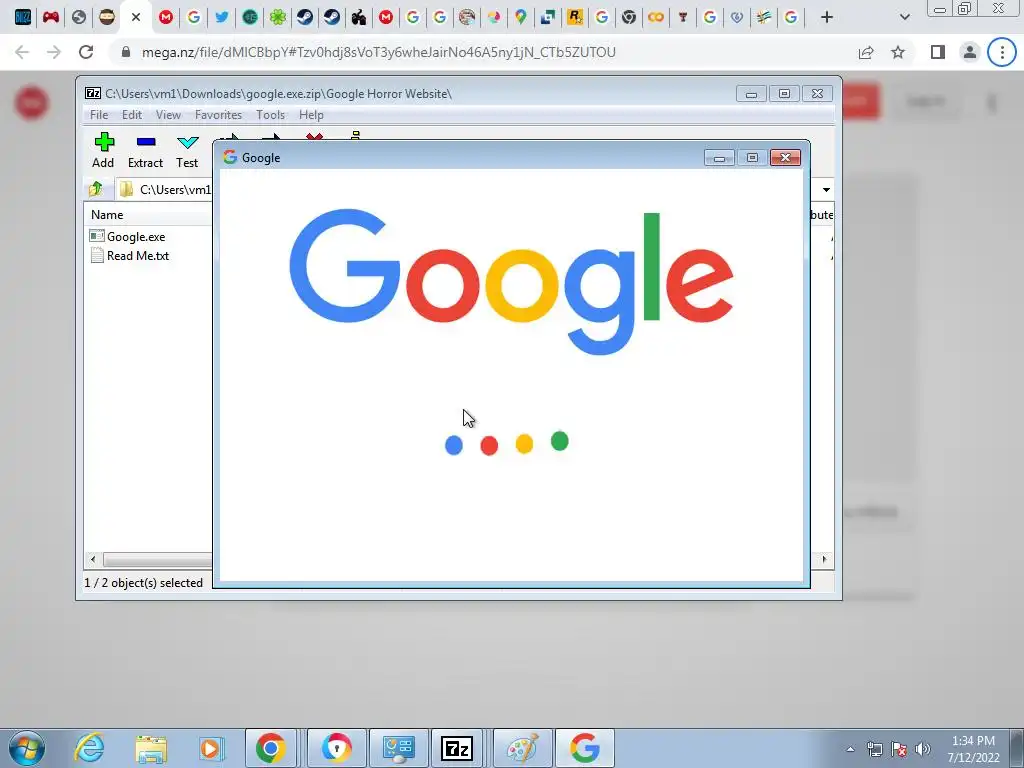Image resolution: width=1024 pixels, height=768 pixels.
Task: Go up one folder level in 7-Zip
Action: (96, 189)
